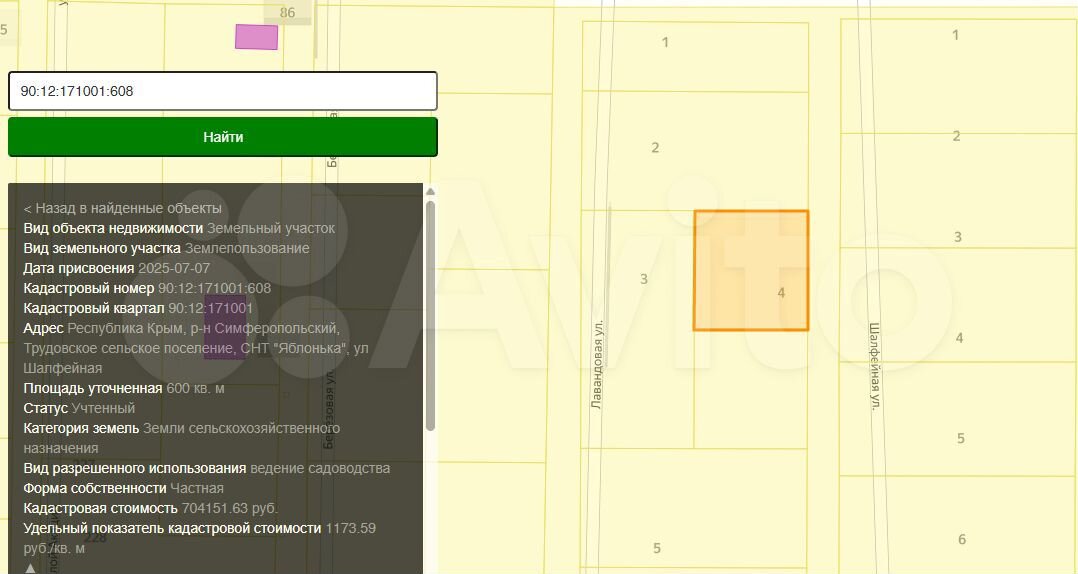Click Площадь уточненная 600 кв. м row
Screen dimensions: 1078x574
[x=124, y=388]
